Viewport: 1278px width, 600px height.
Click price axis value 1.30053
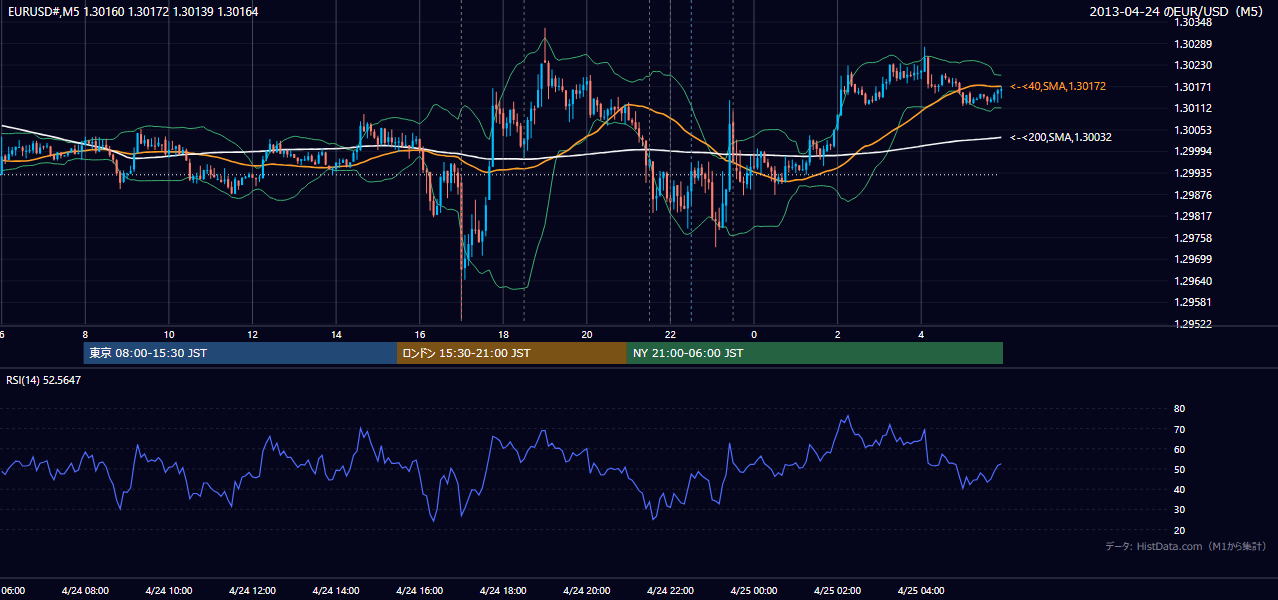1193,130
